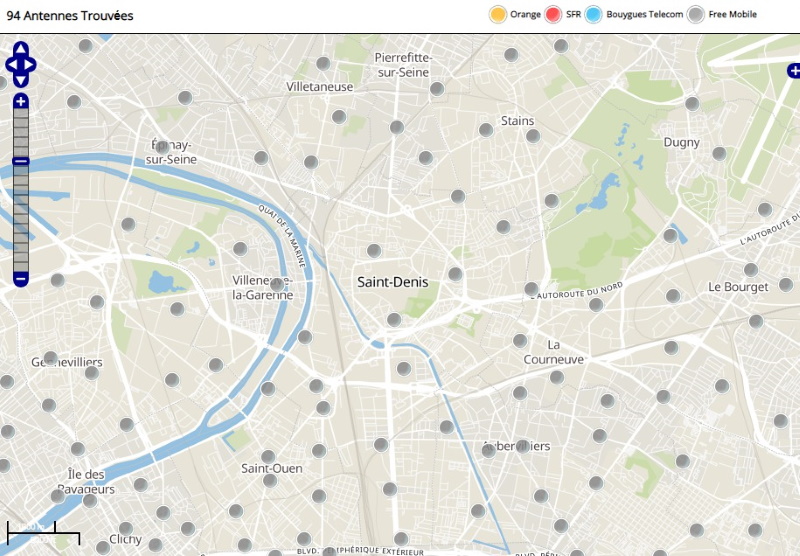Screen dimensions: 800x556
Task: Select the antenna marker on the Épinay-sur-Seine label
Action: pyautogui.click(x=162, y=147)
